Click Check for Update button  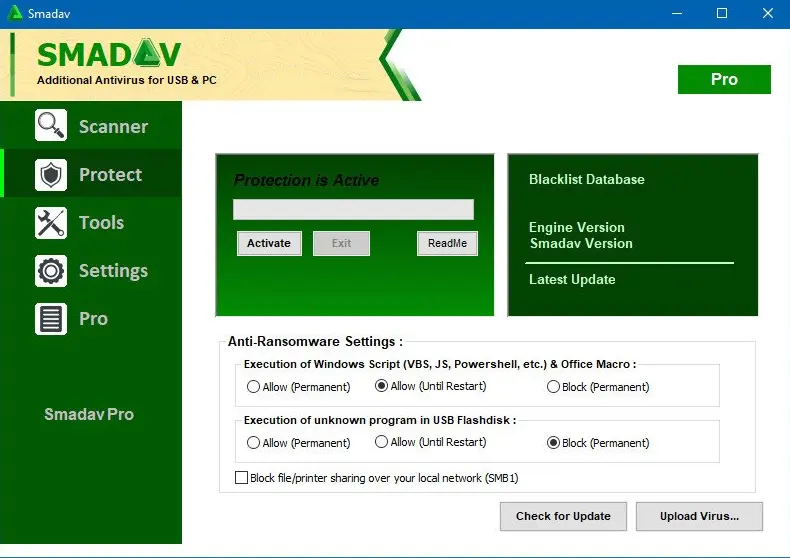click(563, 516)
